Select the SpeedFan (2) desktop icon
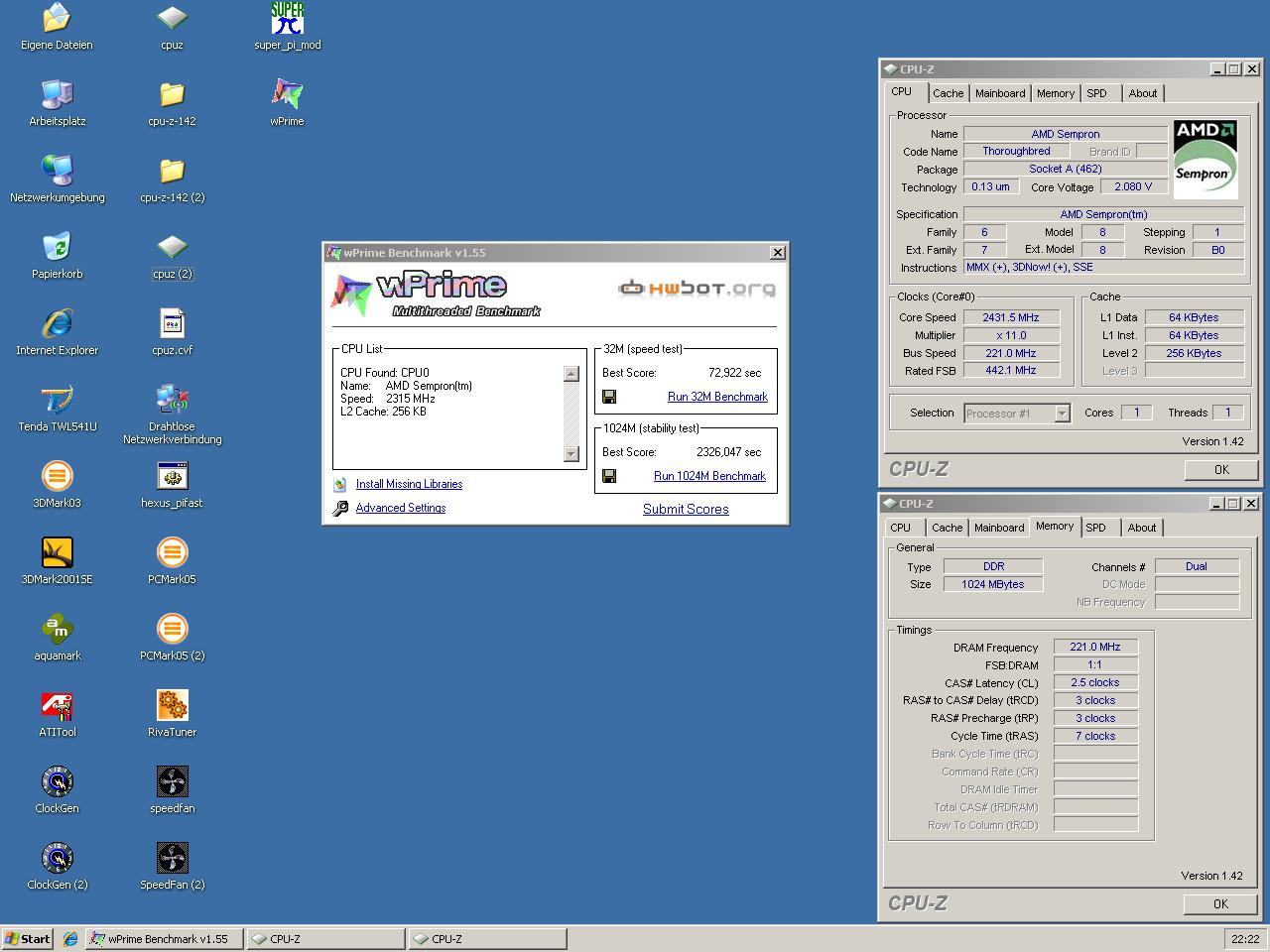Screen dimensions: 1270x952 tap(172, 867)
